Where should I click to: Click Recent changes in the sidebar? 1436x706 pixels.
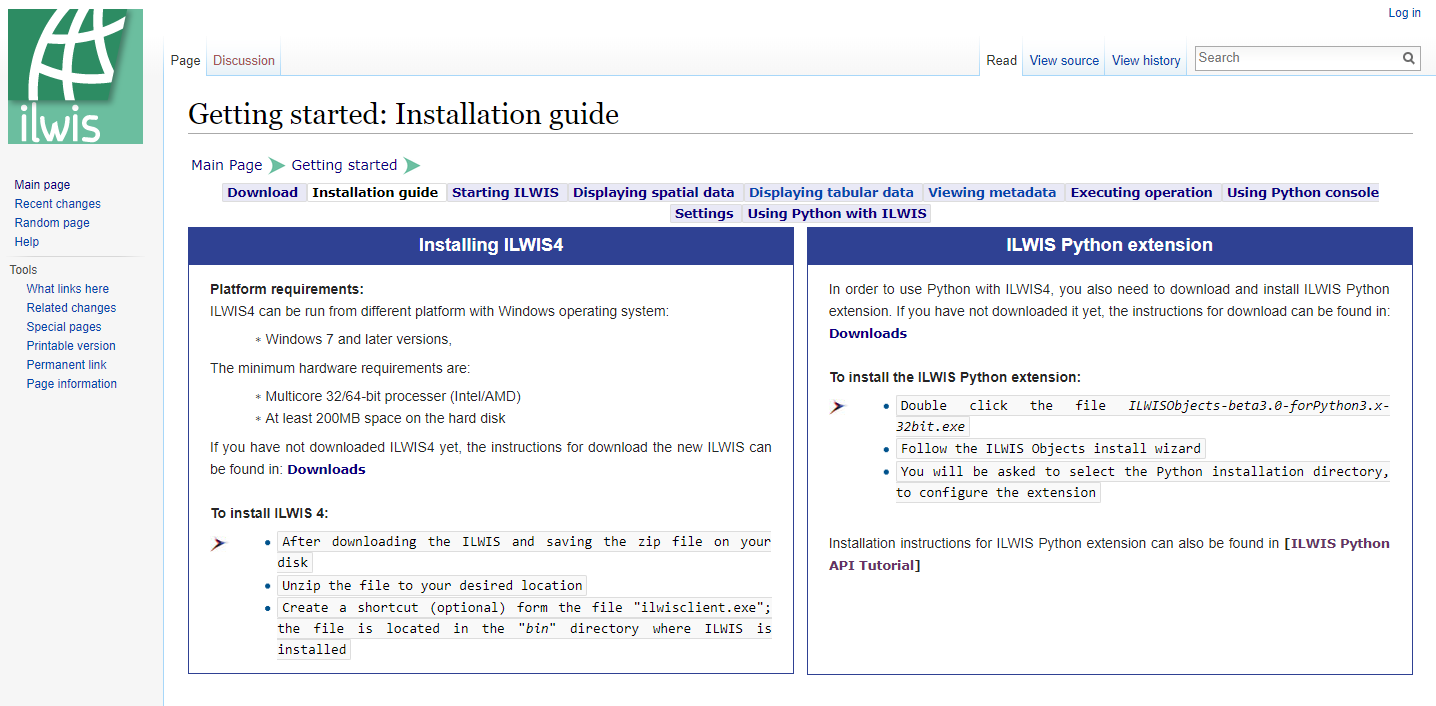pos(57,203)
